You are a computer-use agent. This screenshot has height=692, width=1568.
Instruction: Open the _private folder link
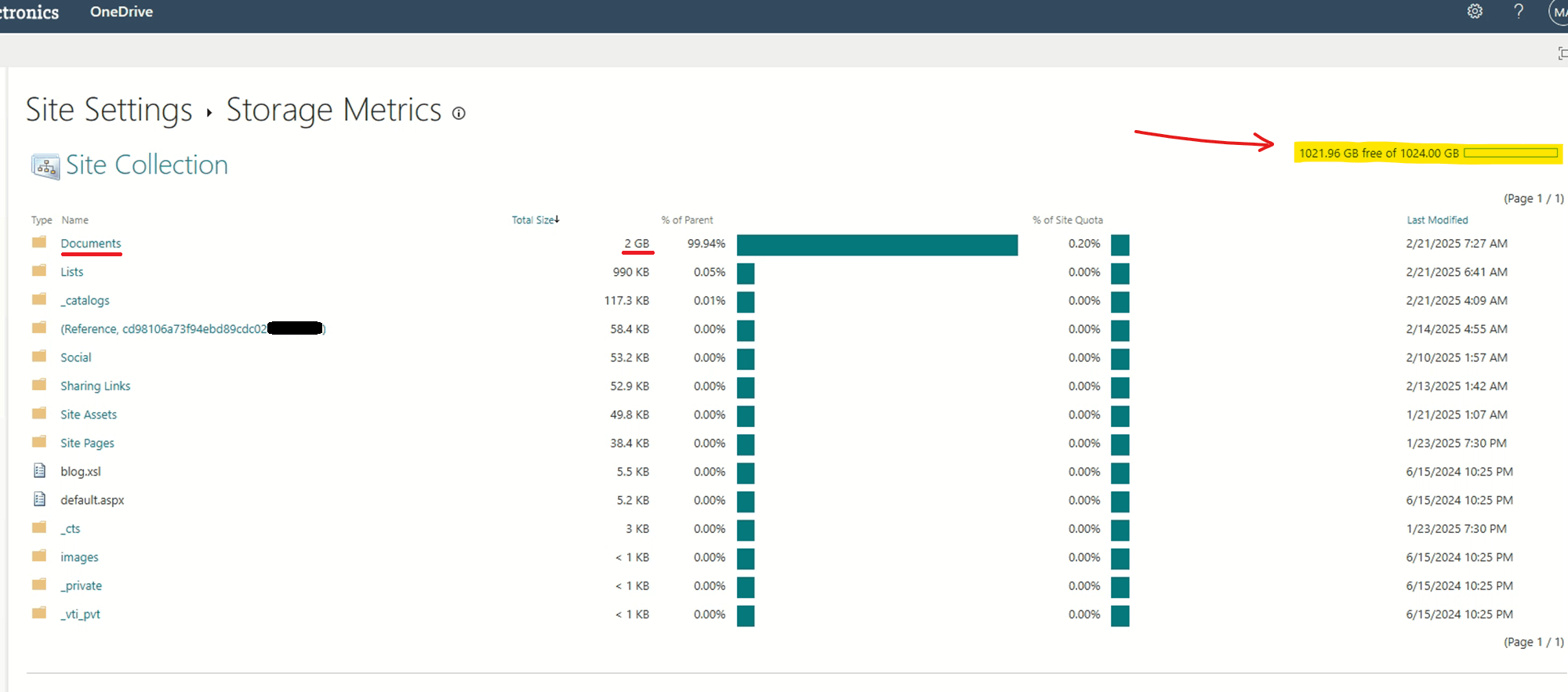(82, 586)
